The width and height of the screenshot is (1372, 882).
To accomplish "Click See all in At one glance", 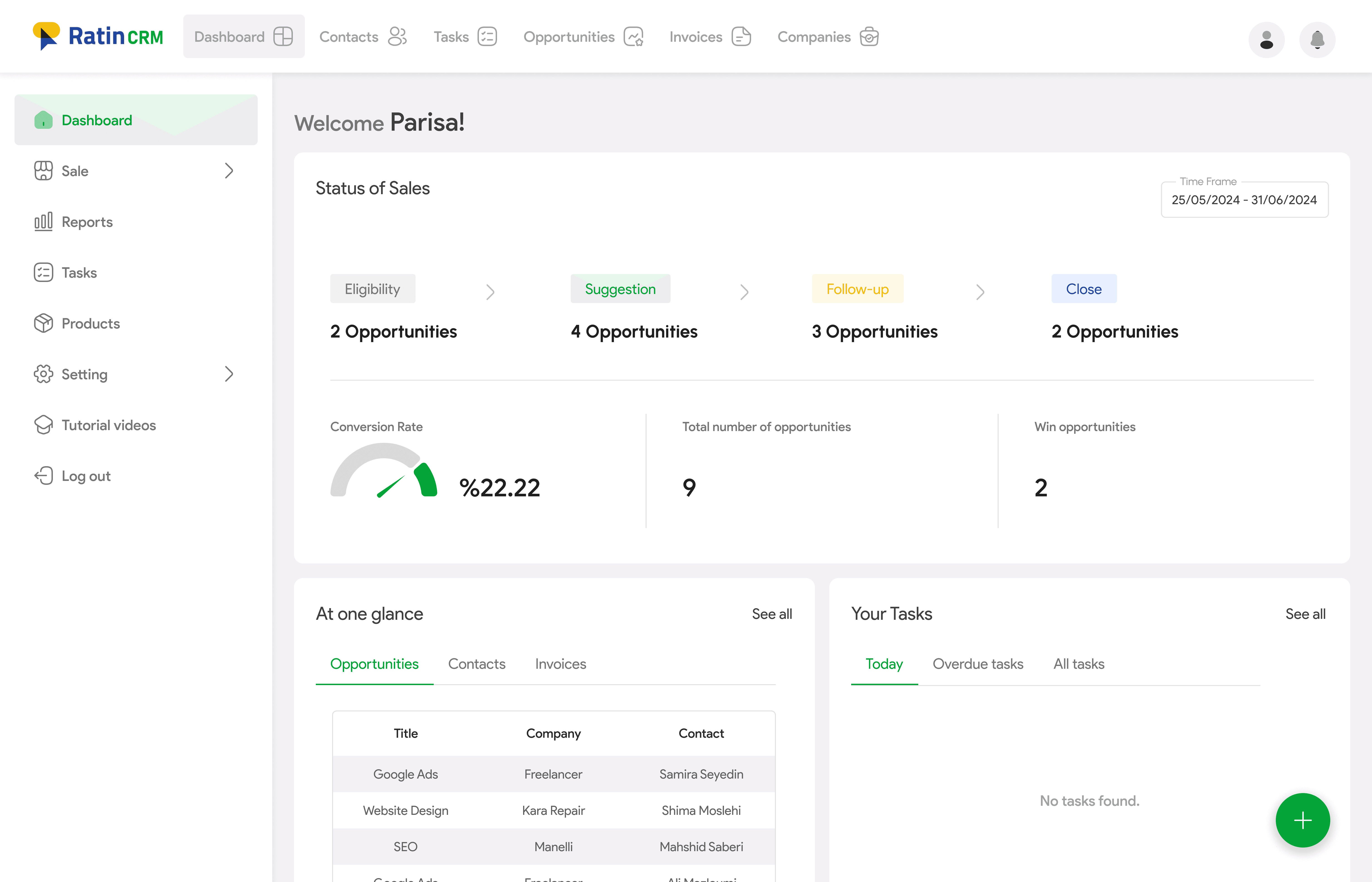I will tap(772, 614).
